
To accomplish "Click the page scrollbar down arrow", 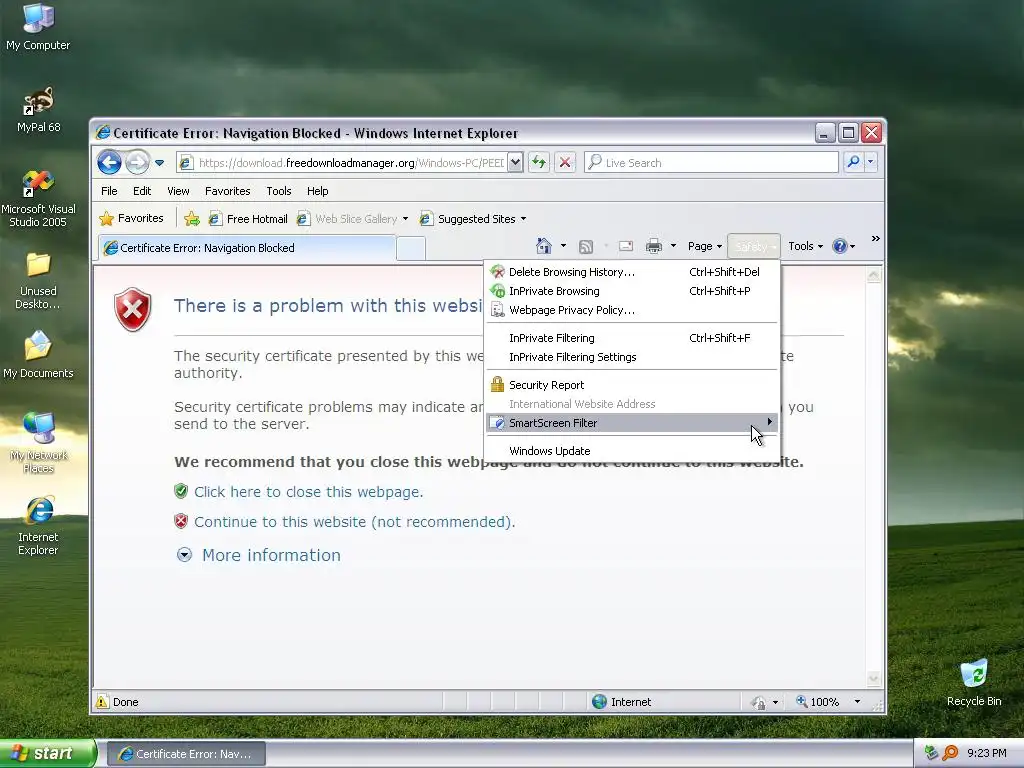I will click(x=874, y=679).
